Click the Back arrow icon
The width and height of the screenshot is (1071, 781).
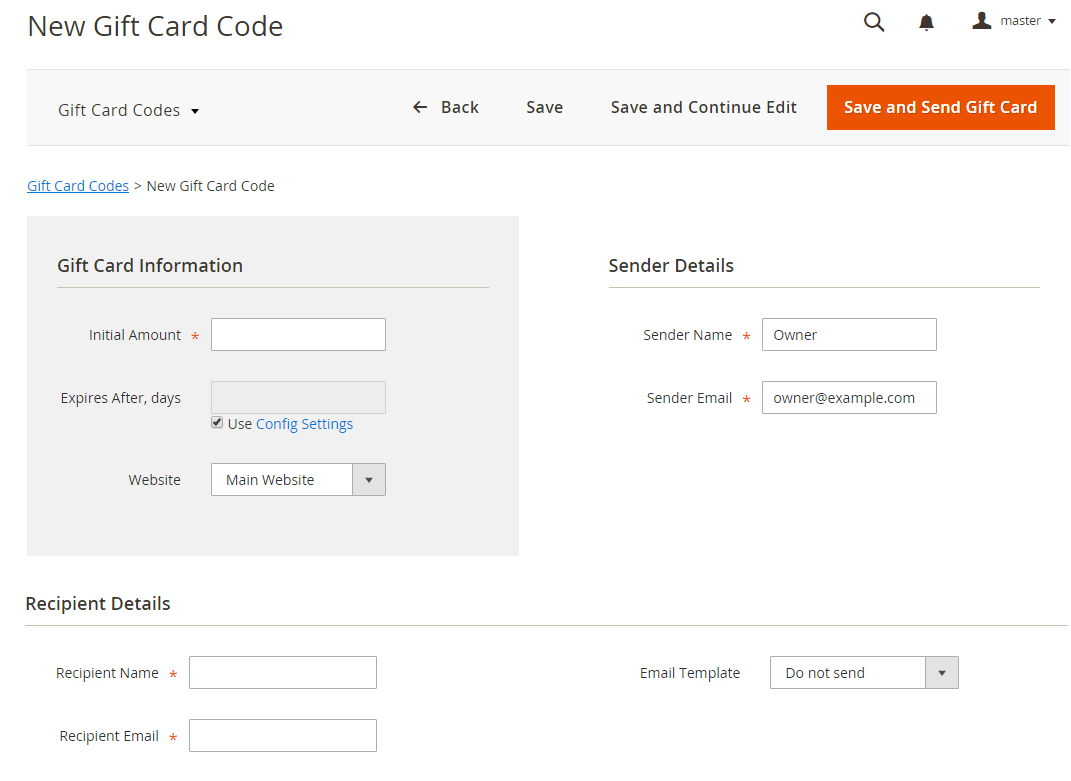[420, 107]
